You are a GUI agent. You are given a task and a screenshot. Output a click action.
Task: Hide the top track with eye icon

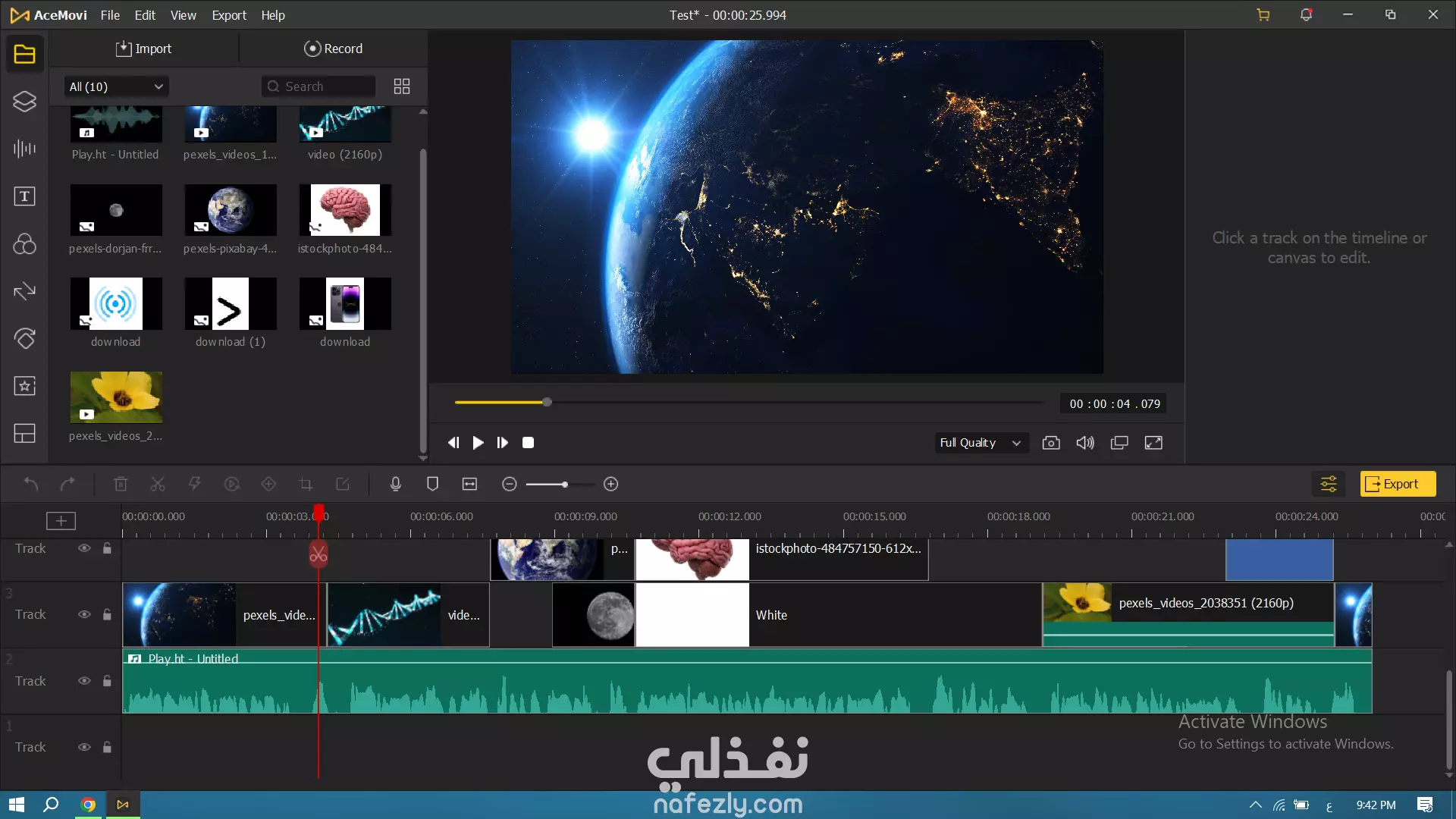tap(84, 548)
